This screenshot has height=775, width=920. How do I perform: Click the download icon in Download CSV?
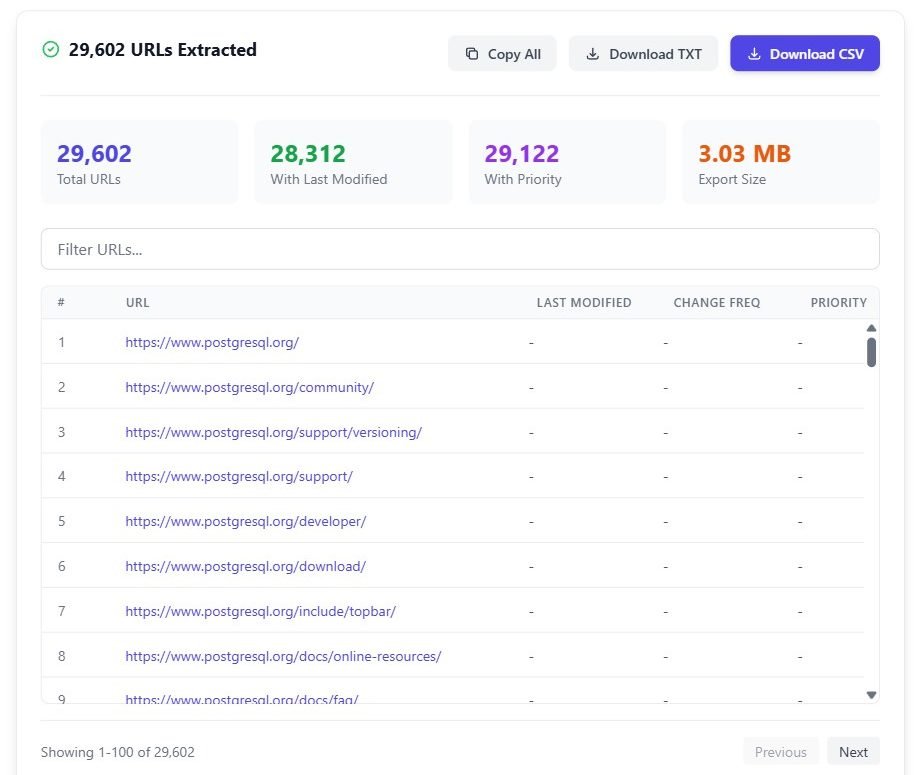pyautogui.click(x=754, y=54)
